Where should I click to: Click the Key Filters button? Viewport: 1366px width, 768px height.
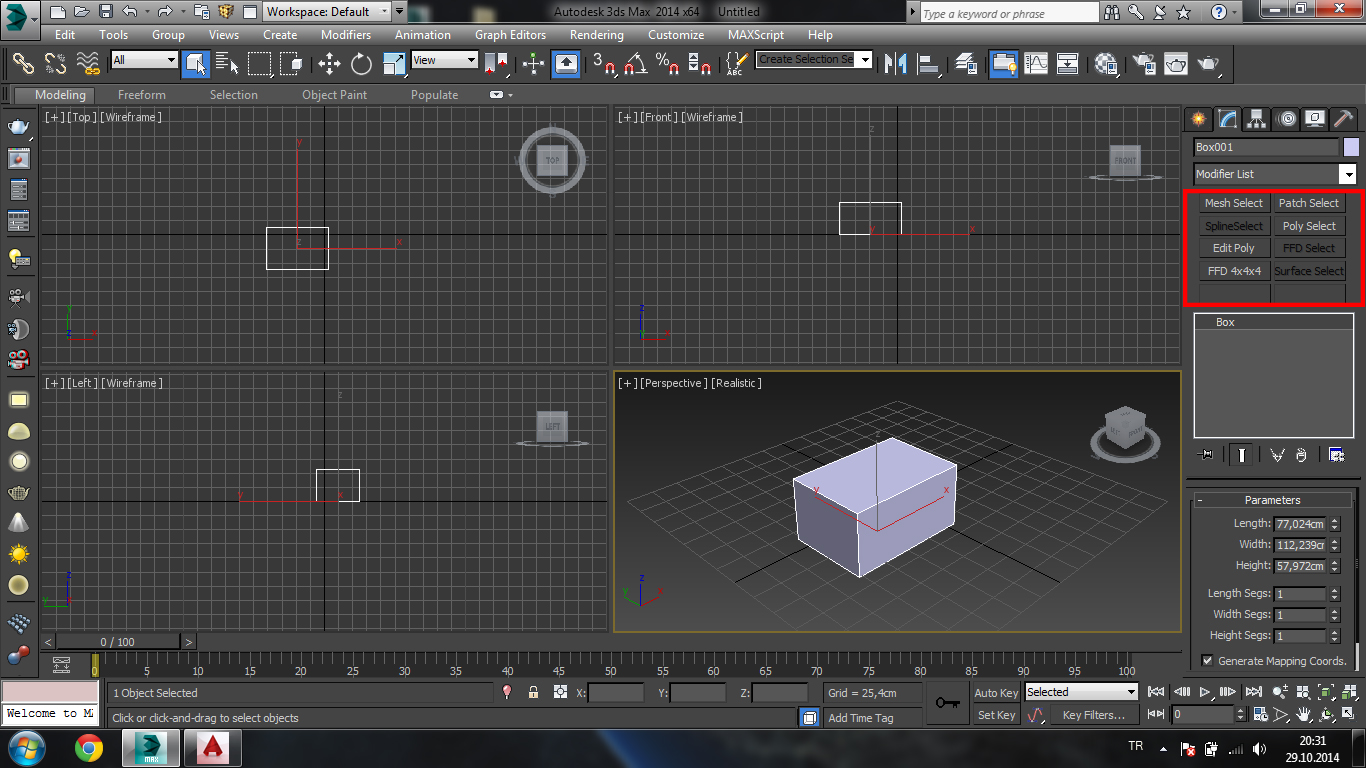click(1094, 715)
